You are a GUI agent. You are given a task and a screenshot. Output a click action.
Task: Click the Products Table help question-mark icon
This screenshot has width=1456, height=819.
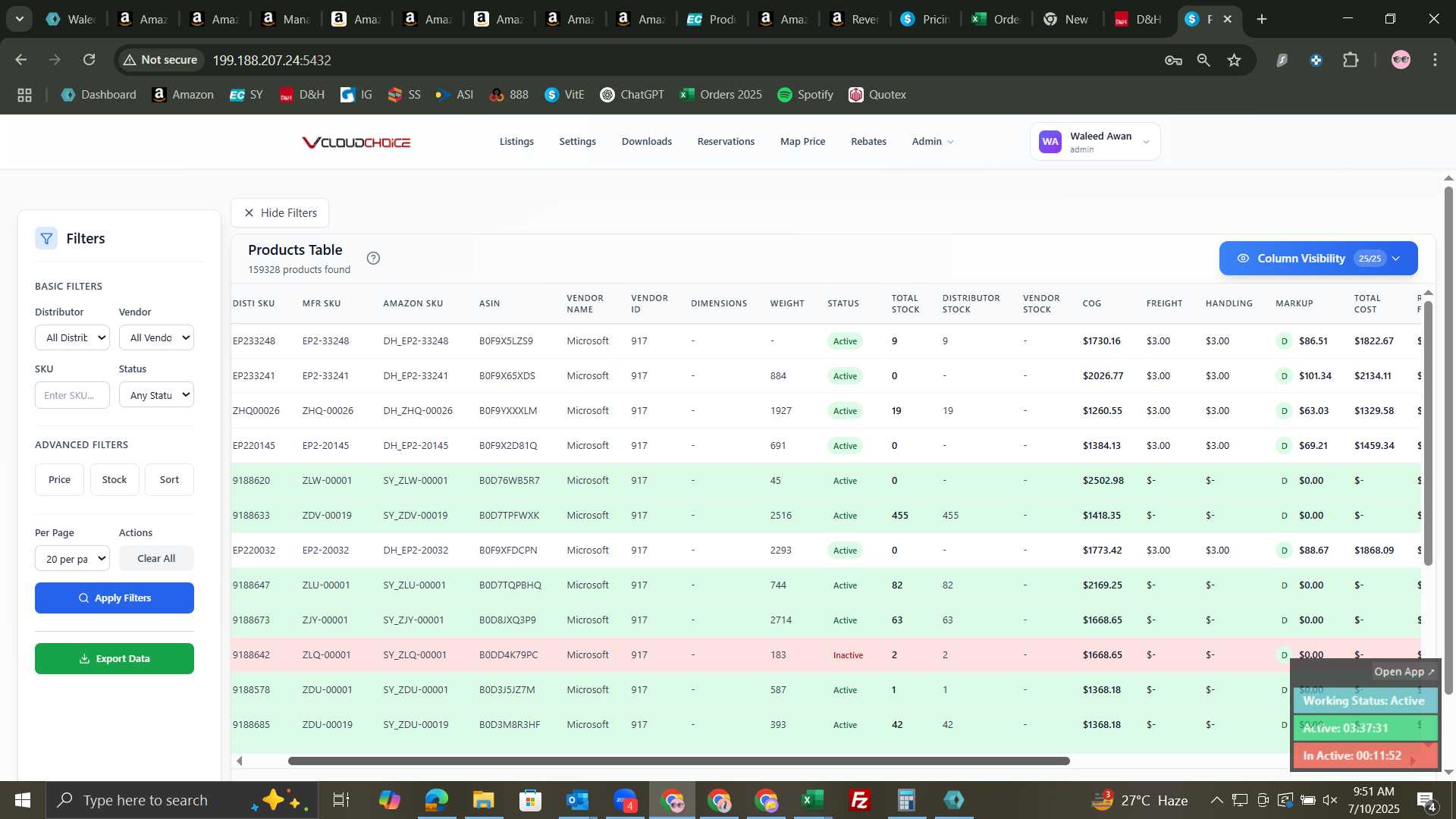pos(373,258)
